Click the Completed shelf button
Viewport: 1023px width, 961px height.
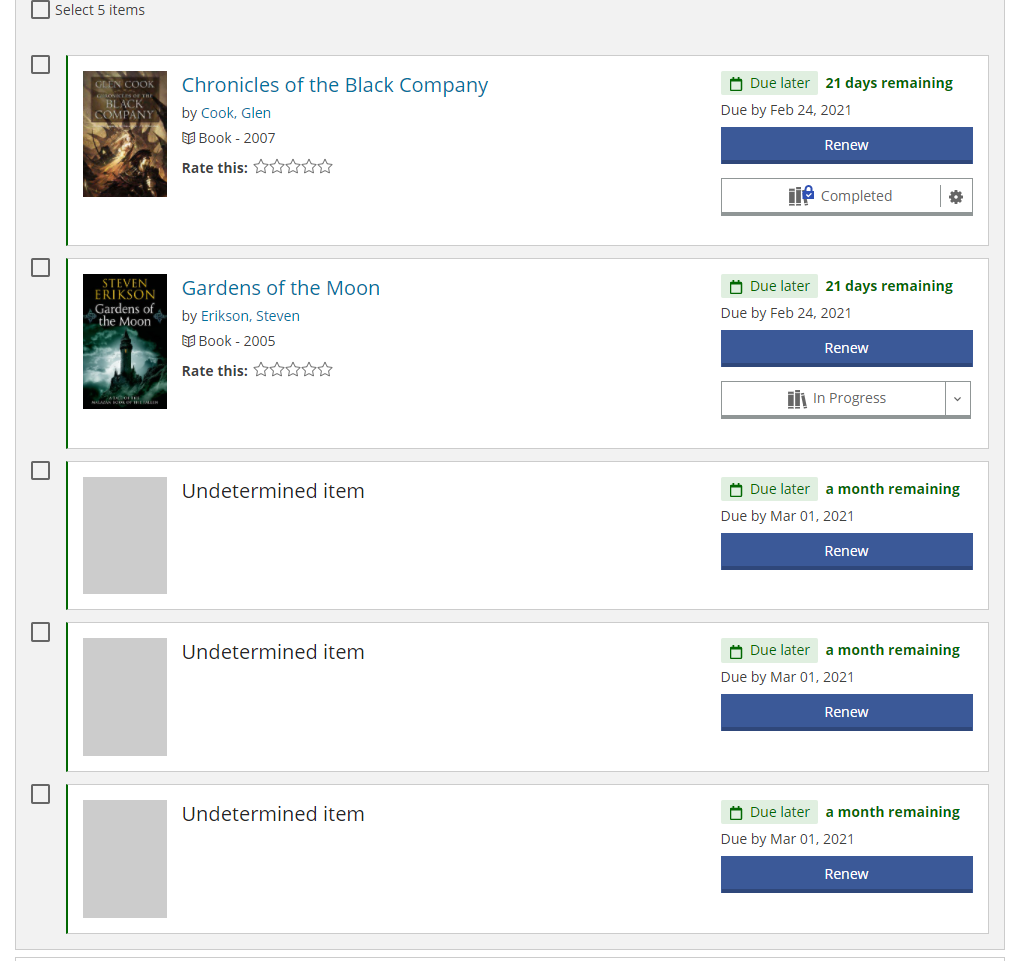click(831, 196)
